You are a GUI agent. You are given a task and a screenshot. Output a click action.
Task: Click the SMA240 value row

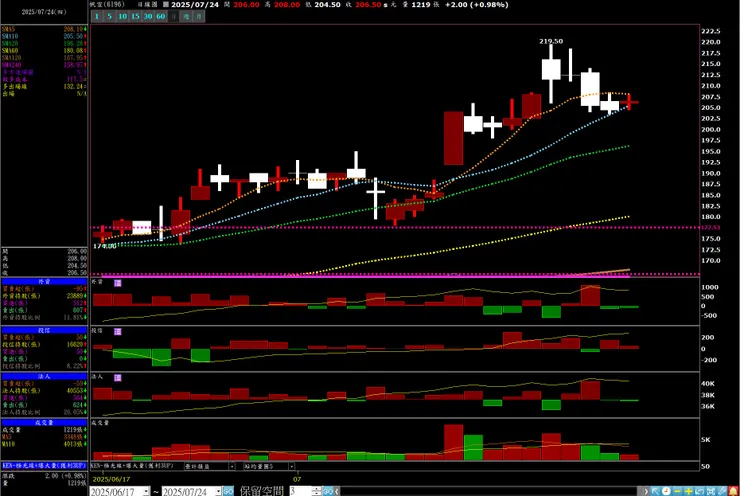pos(44,65)
